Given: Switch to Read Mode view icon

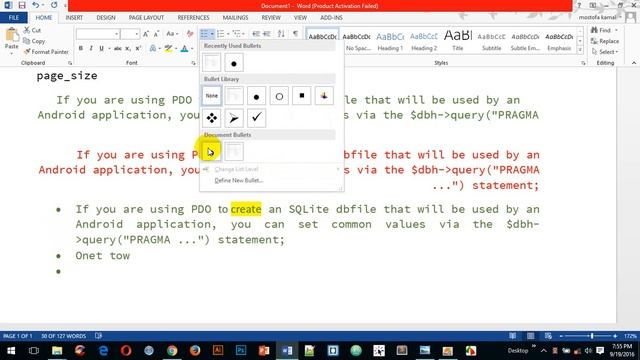Looking at the screenshot, I should [512, 336].
